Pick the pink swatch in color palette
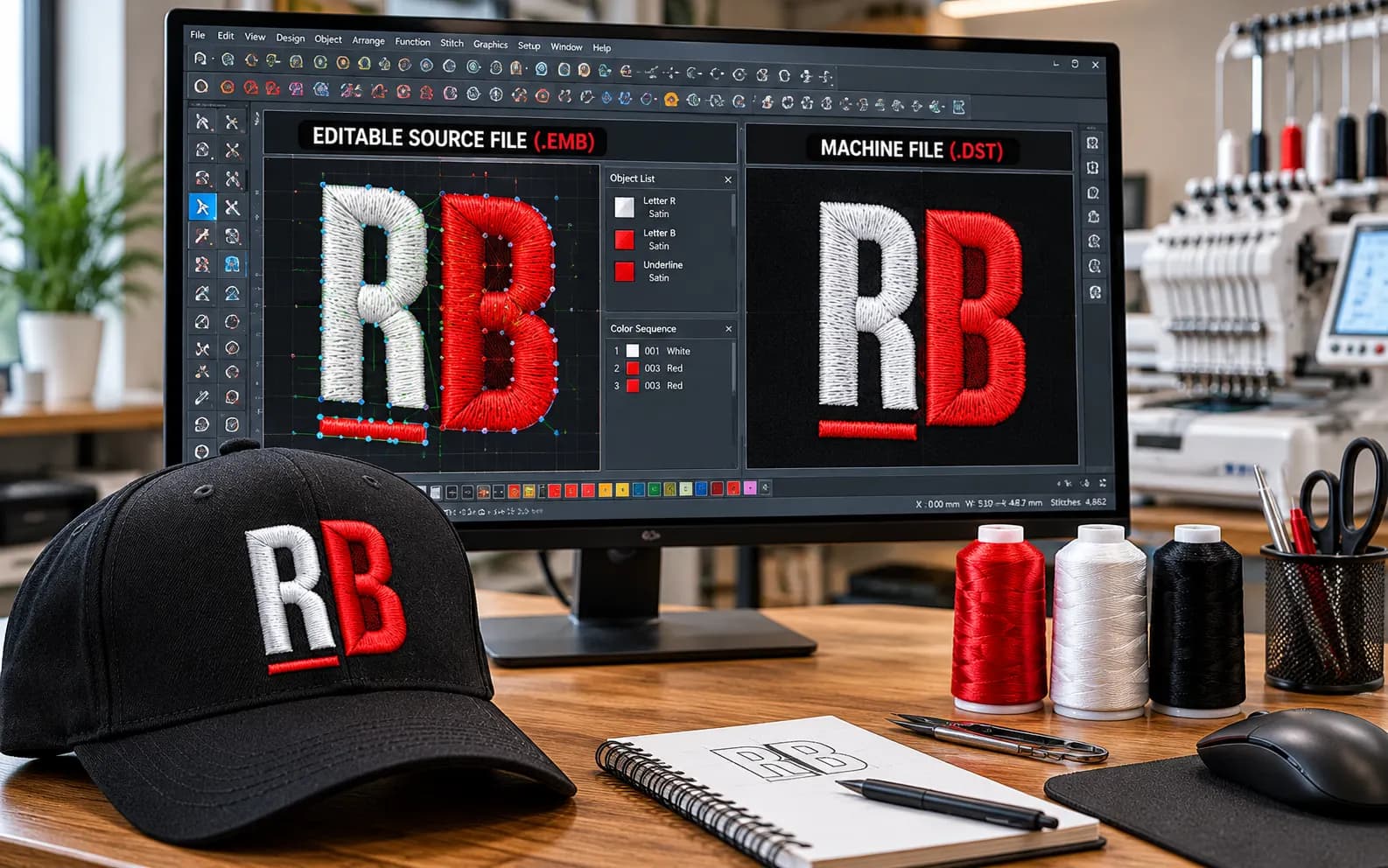This screenshot has height=868, width=1388. click(750, 488)
